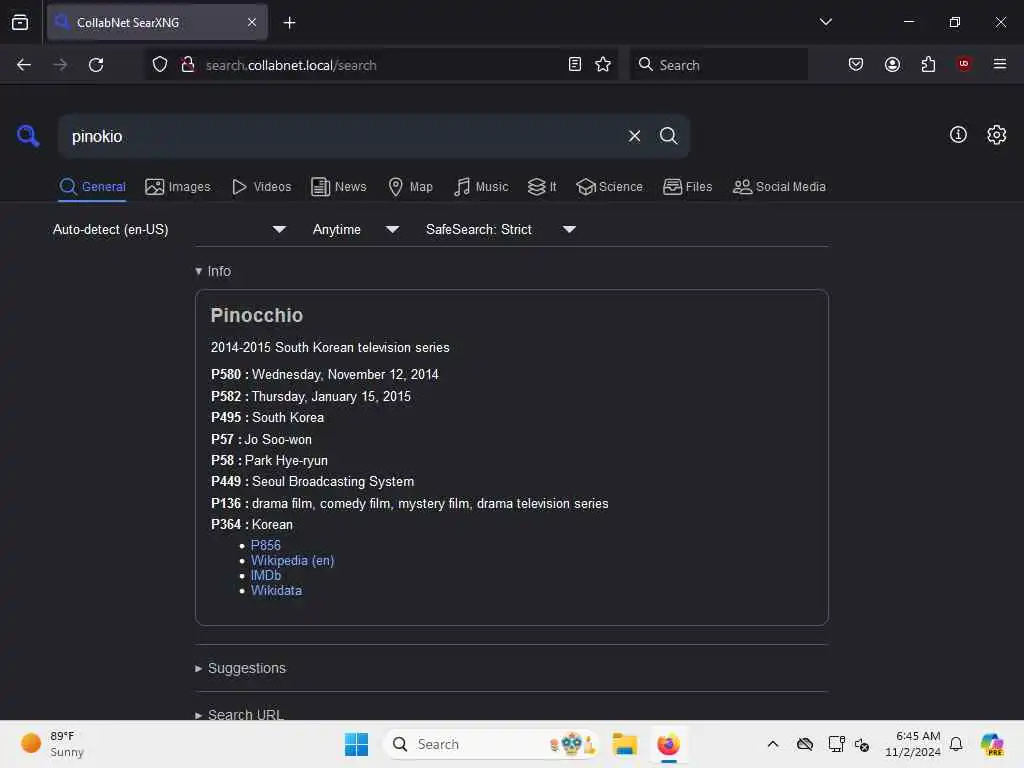Switch to the News category
The height and width of the screenshot is (768, 1024).
pos(339,187)
